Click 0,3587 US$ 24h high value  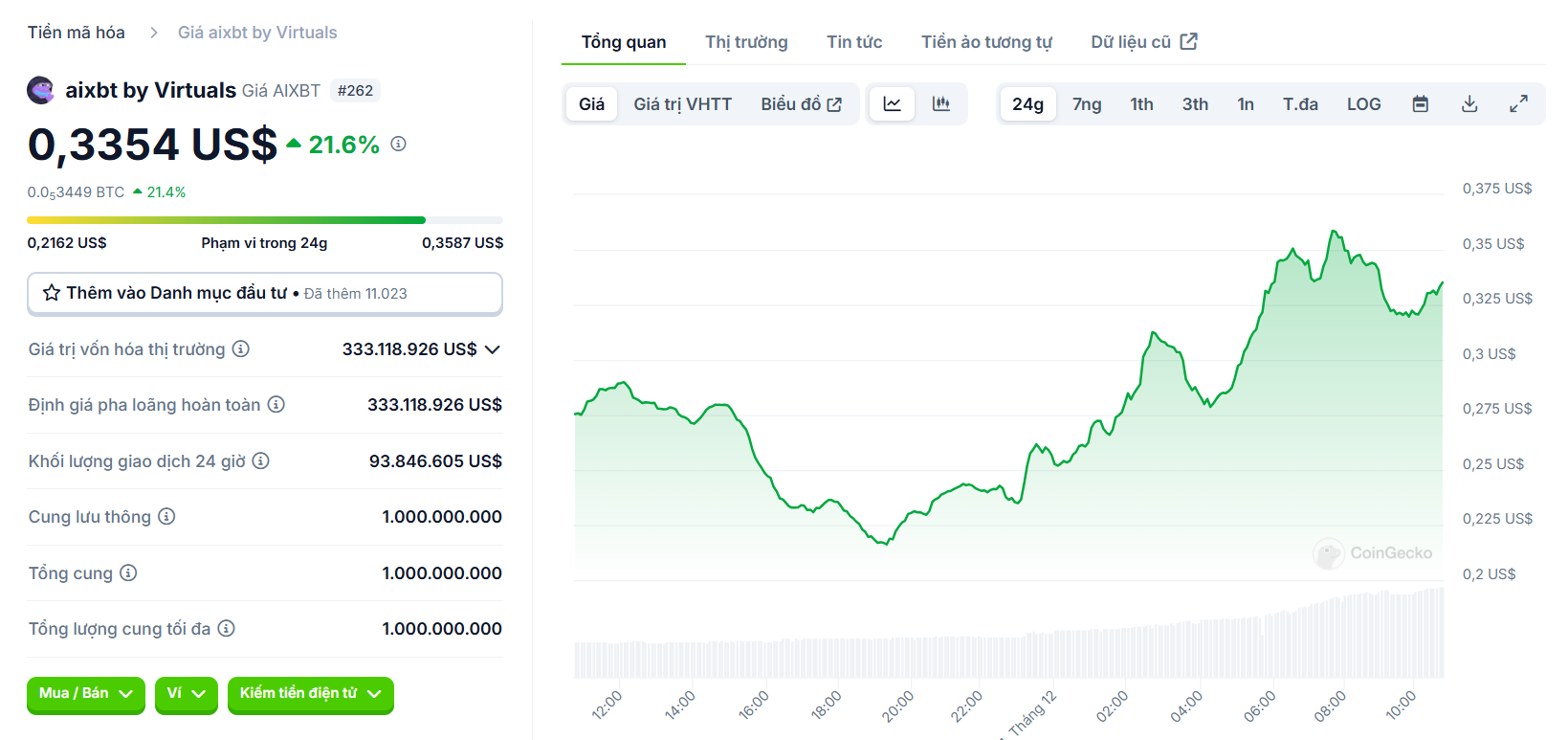click(462, 243)
